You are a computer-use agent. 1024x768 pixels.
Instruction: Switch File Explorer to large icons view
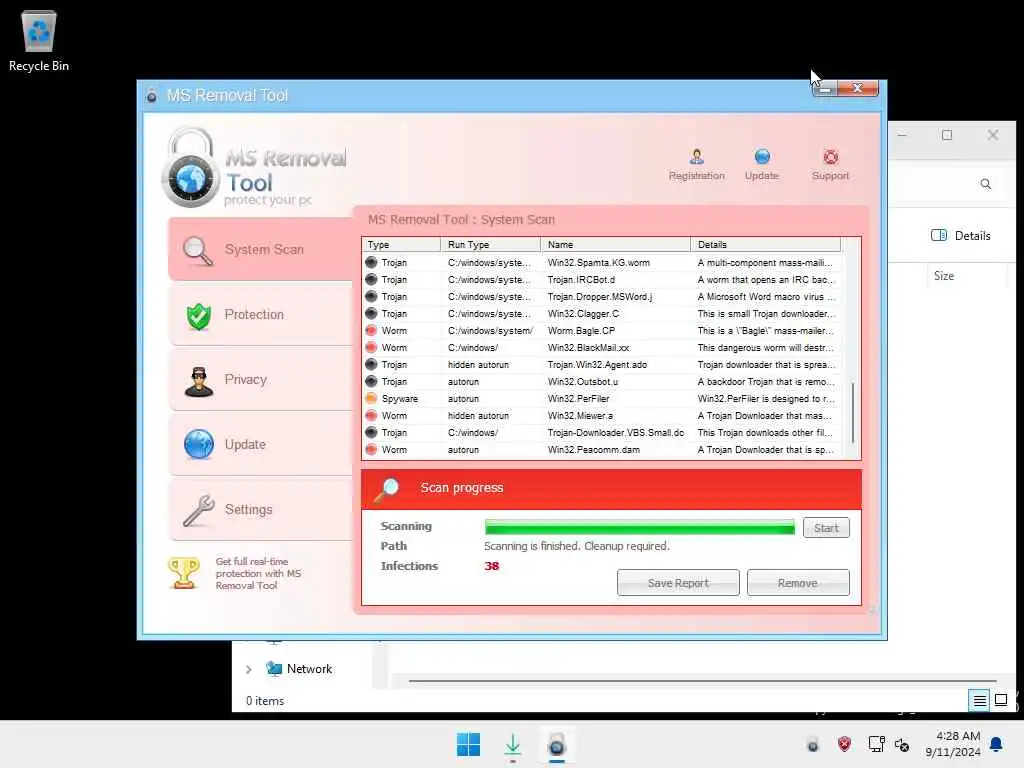tap(1000, 701)
